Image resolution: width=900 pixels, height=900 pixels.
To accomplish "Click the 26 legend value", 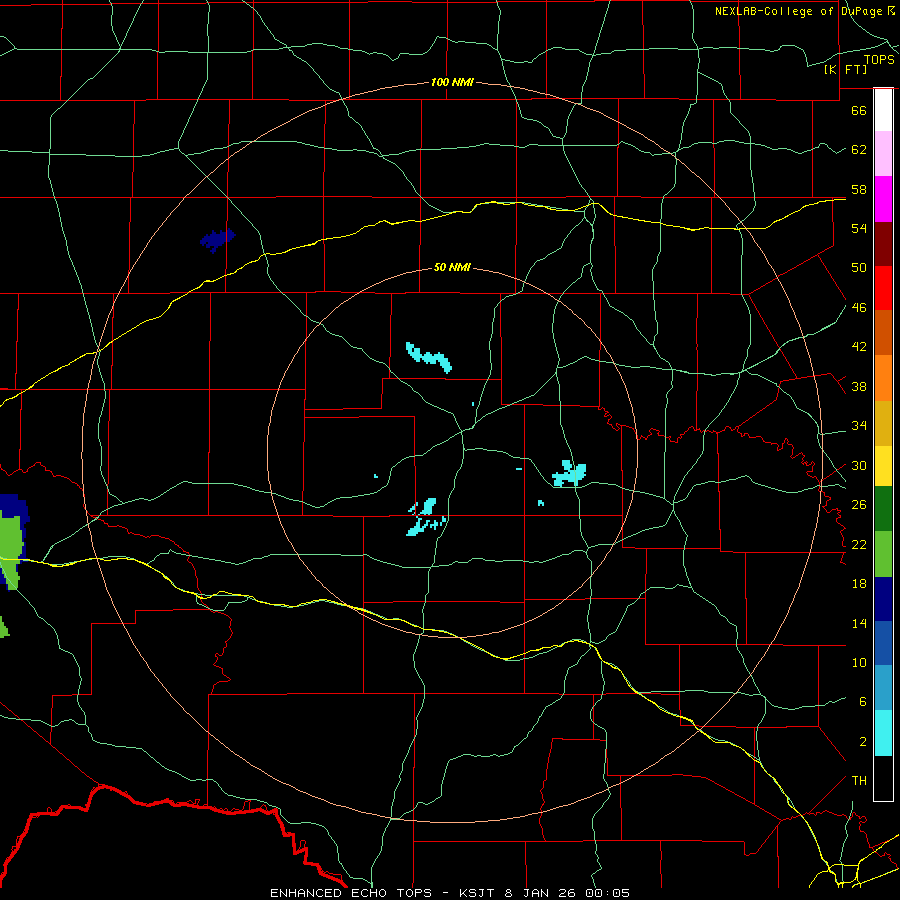I will [x=859, y=505].
